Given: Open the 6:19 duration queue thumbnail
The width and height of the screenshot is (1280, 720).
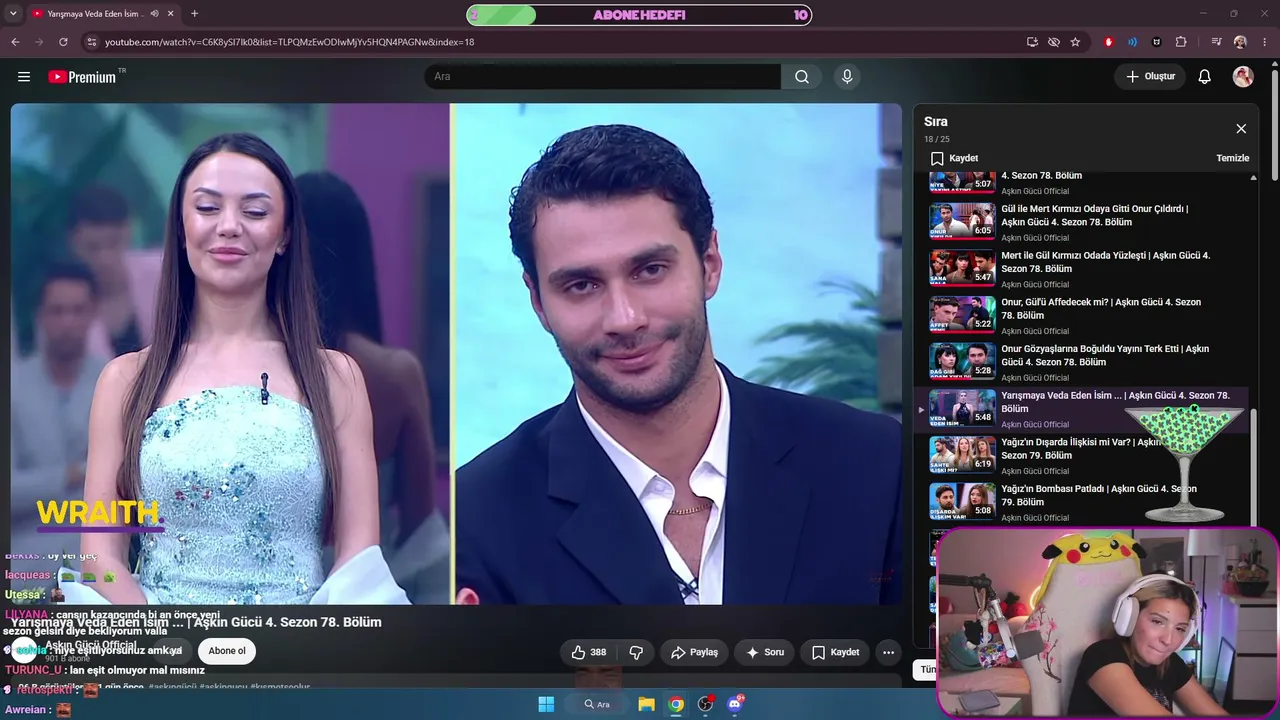Looking at the screenshot, I should [962, 455].
